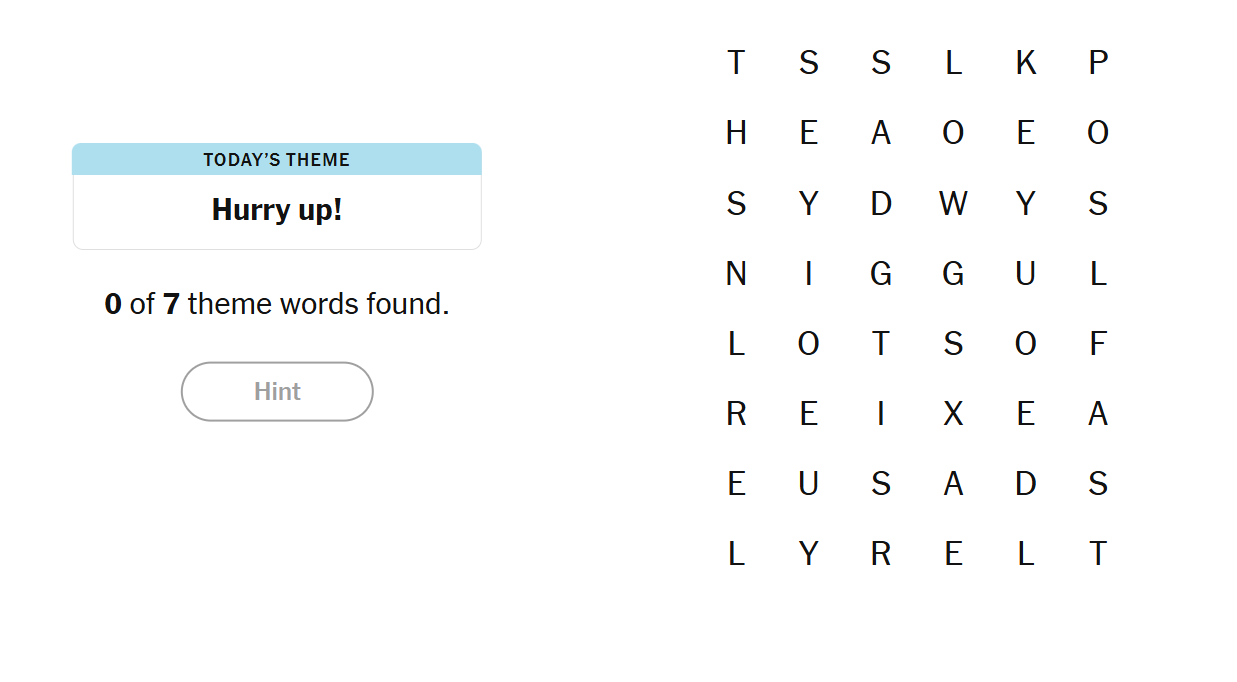The width and height of the screenshot is (1237, 682).
Task: Choose the letter W tile
Action: pos(953,204)
